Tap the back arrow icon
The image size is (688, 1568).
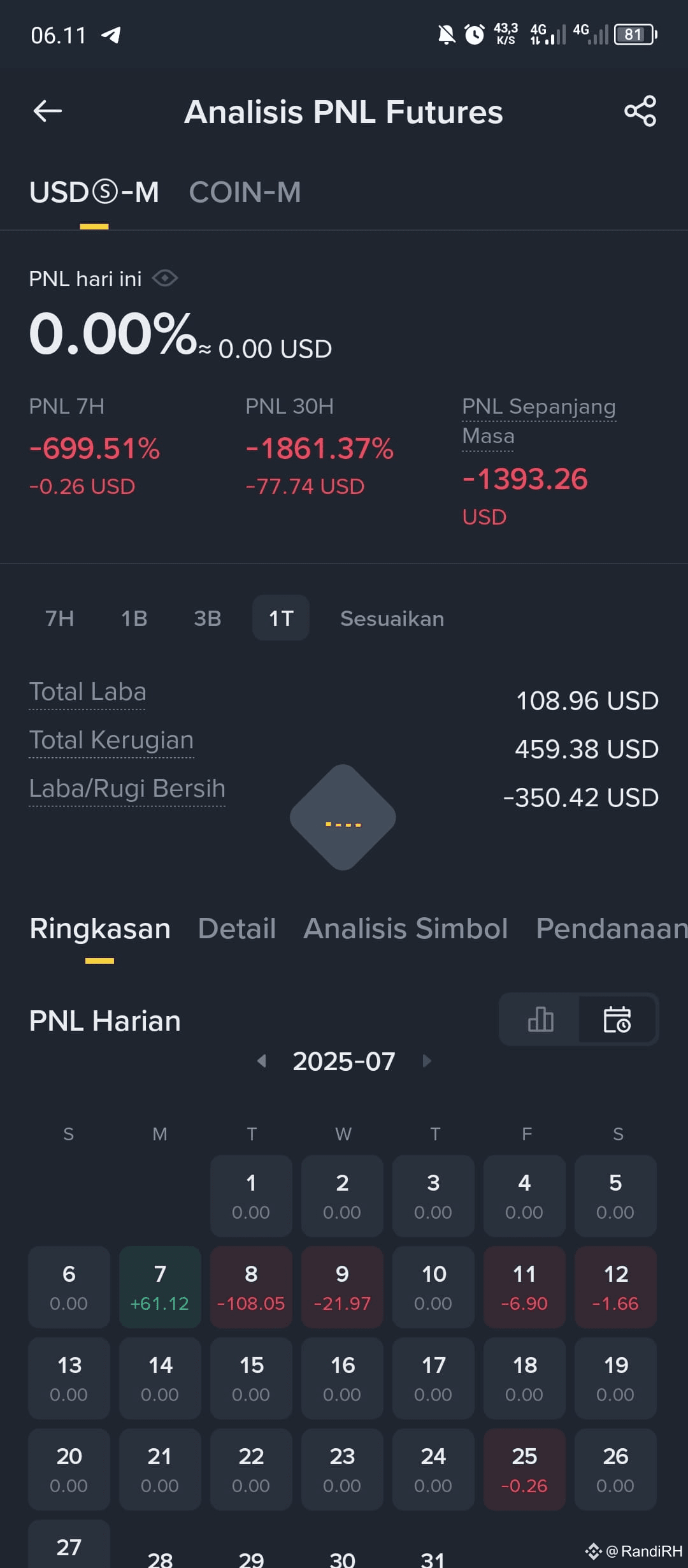point(48,111)
